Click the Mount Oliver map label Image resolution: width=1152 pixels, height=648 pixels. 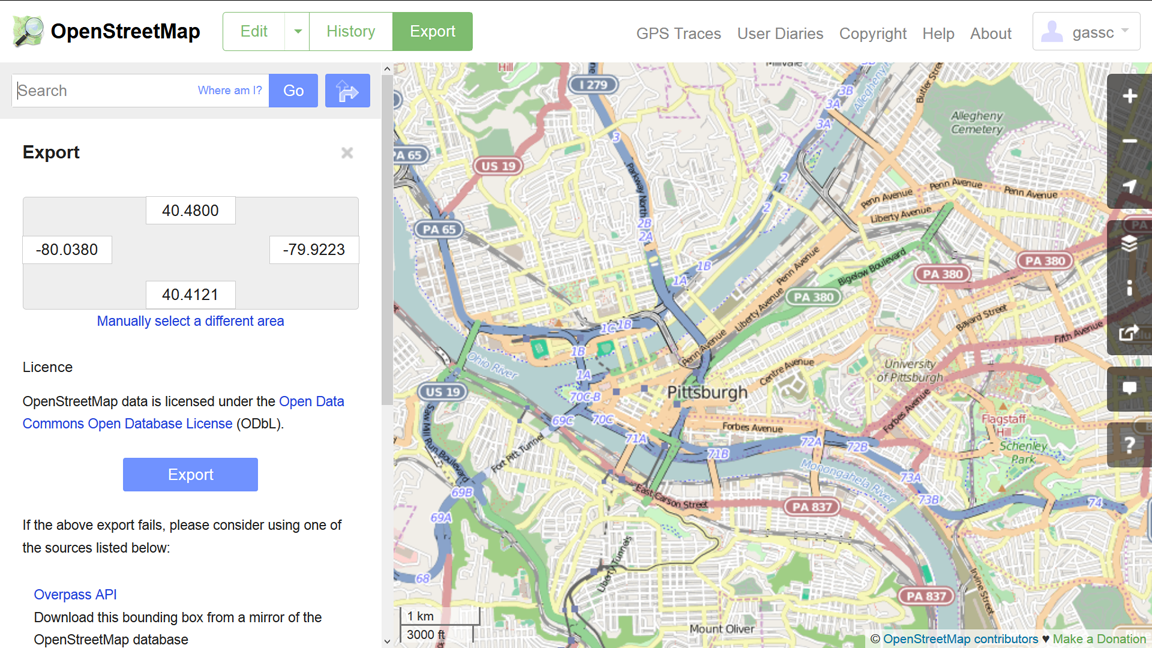[721, 629]
